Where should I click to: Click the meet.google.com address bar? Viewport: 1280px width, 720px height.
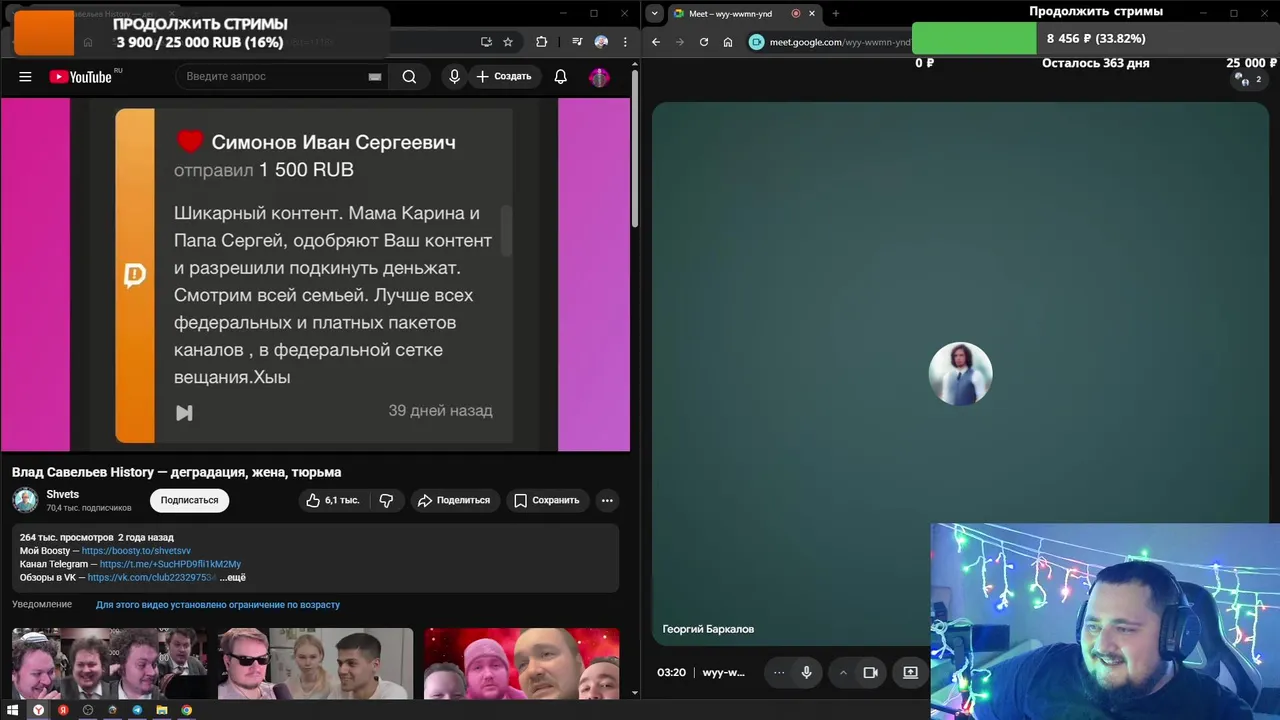click(x=840, y=42)
